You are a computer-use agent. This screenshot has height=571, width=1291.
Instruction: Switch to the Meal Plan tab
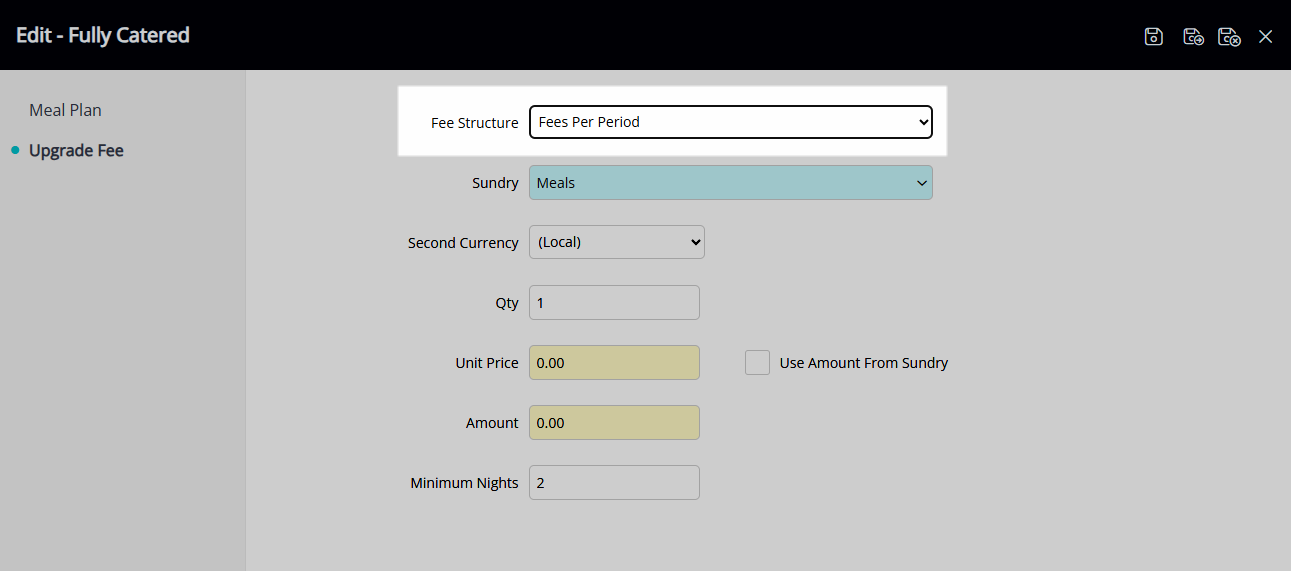(x=66, y=110)
